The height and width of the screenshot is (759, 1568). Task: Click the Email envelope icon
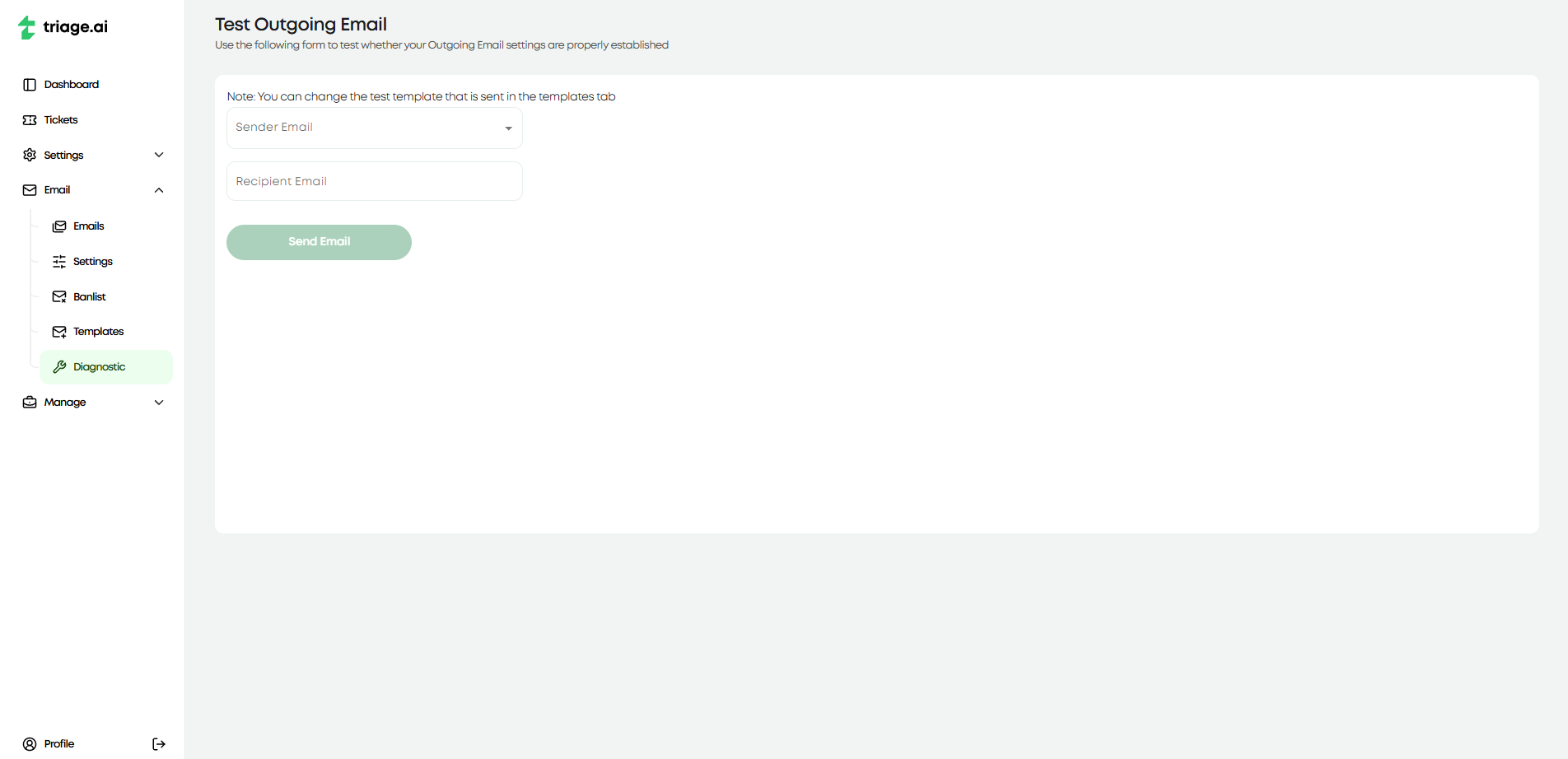point(28,189)
